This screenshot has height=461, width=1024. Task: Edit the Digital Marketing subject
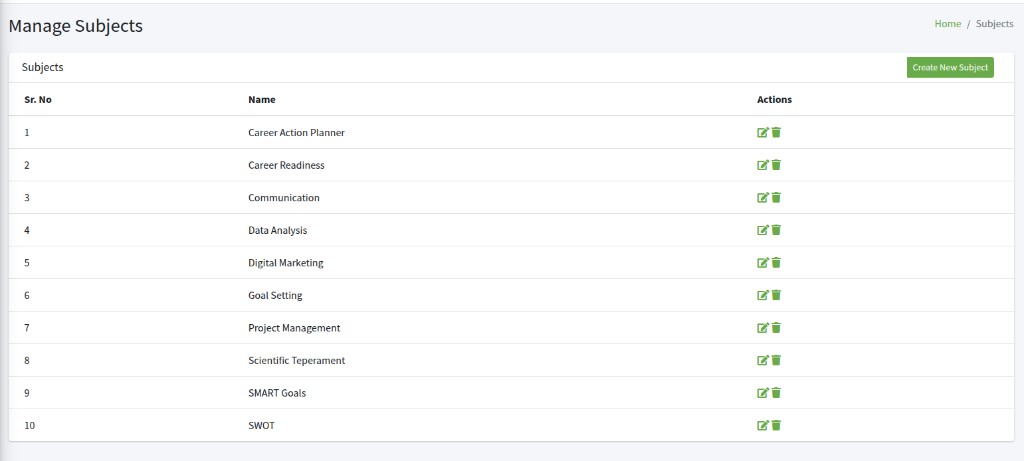click(763, 262)
